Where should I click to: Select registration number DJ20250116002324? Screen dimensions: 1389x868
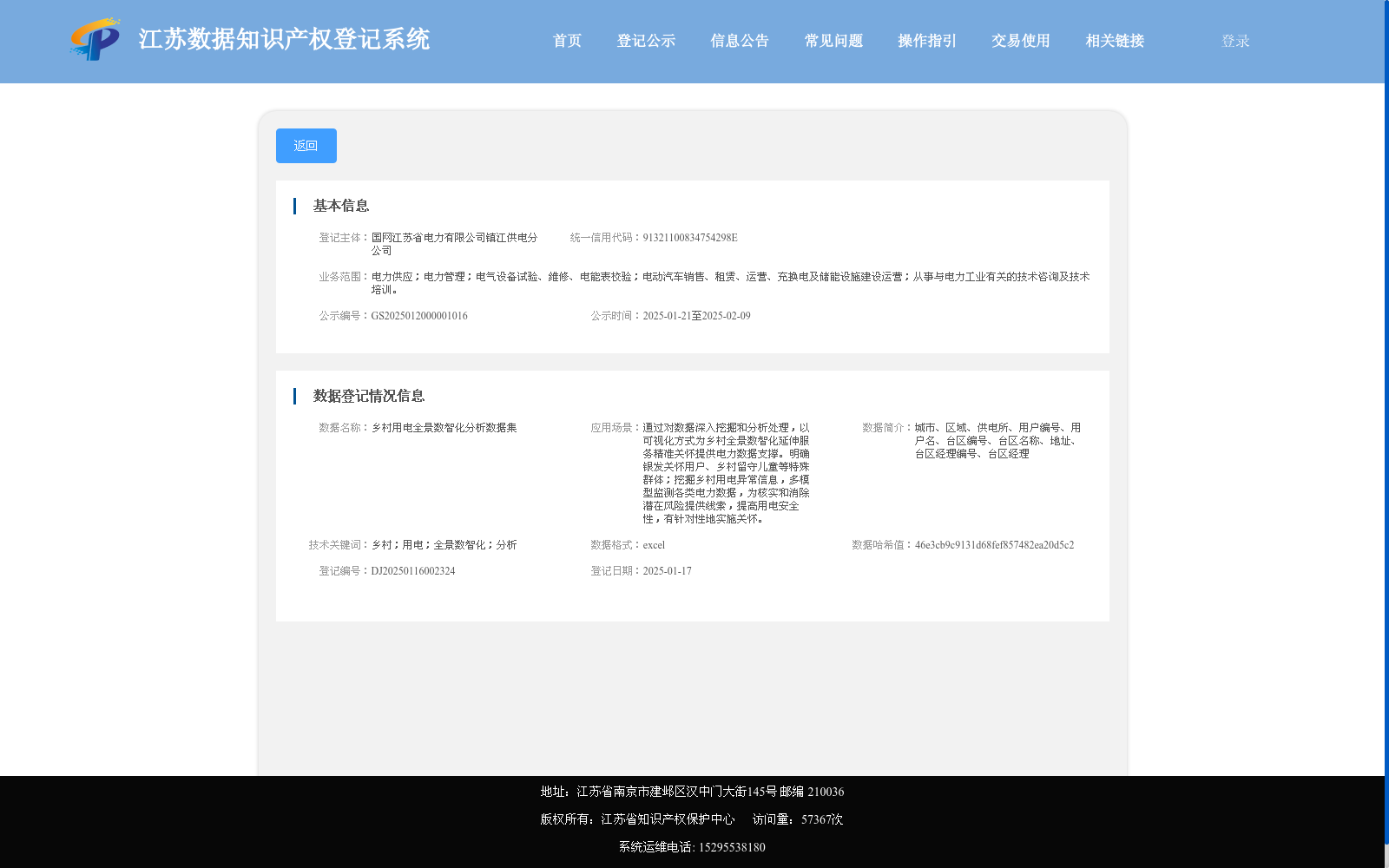pyautogui.click(x=413, y=571)
